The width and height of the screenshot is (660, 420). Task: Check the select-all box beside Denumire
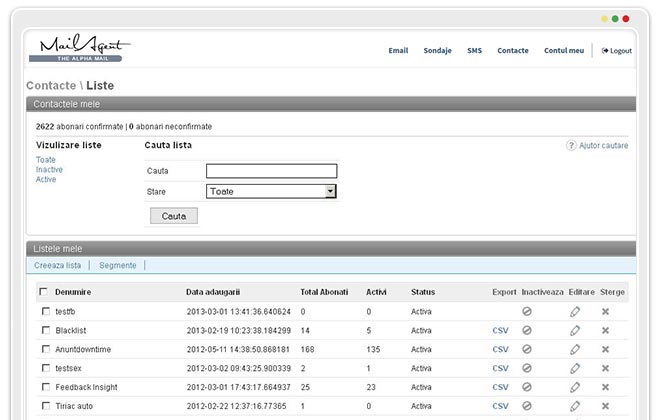pos(43,291)
